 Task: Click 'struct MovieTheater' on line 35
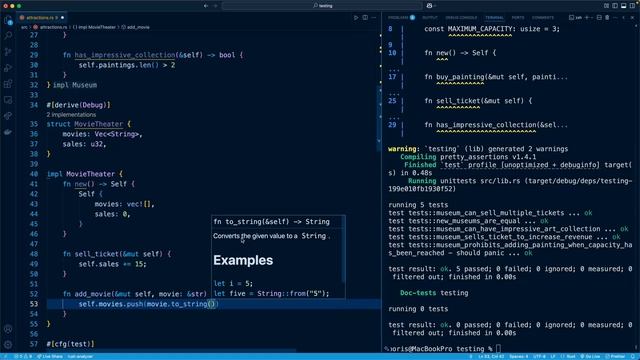tap(84, 124)
